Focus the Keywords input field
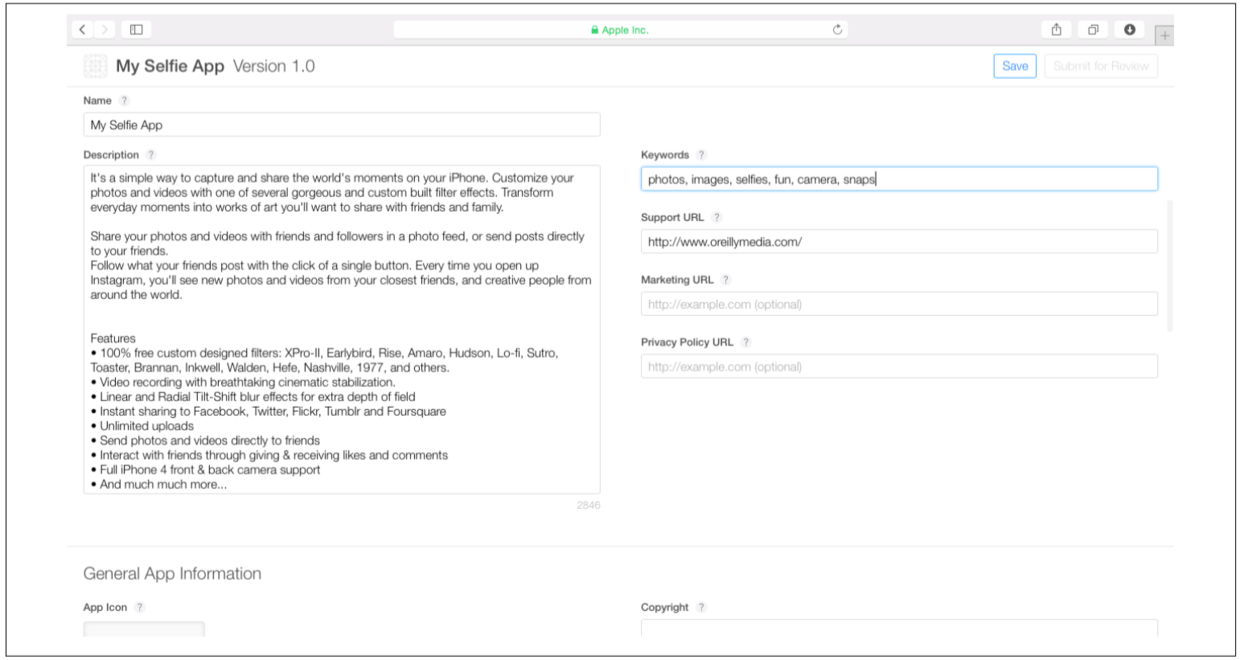Viewport: 1240px width, 660px height. pyautogui.click(x=898, y=179)
